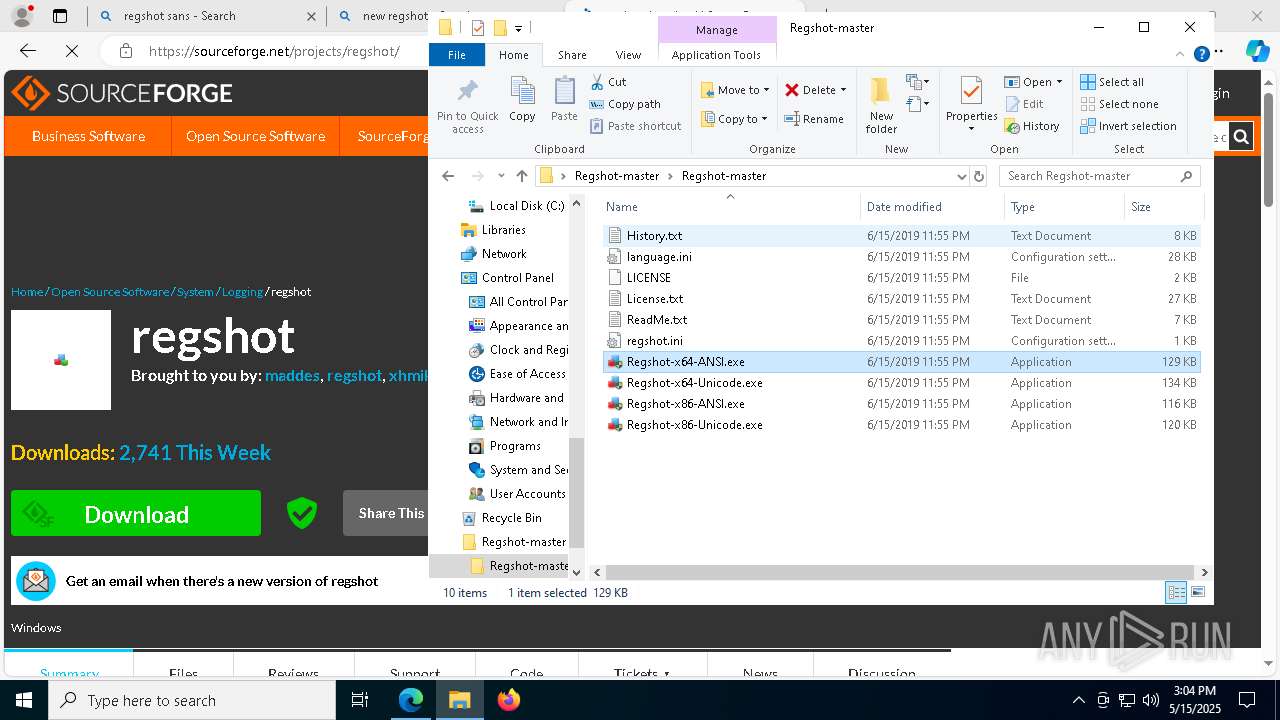The height and width of the screenshot is (720, 1280).
Task: Create a New folder
Action: point(881,105)
